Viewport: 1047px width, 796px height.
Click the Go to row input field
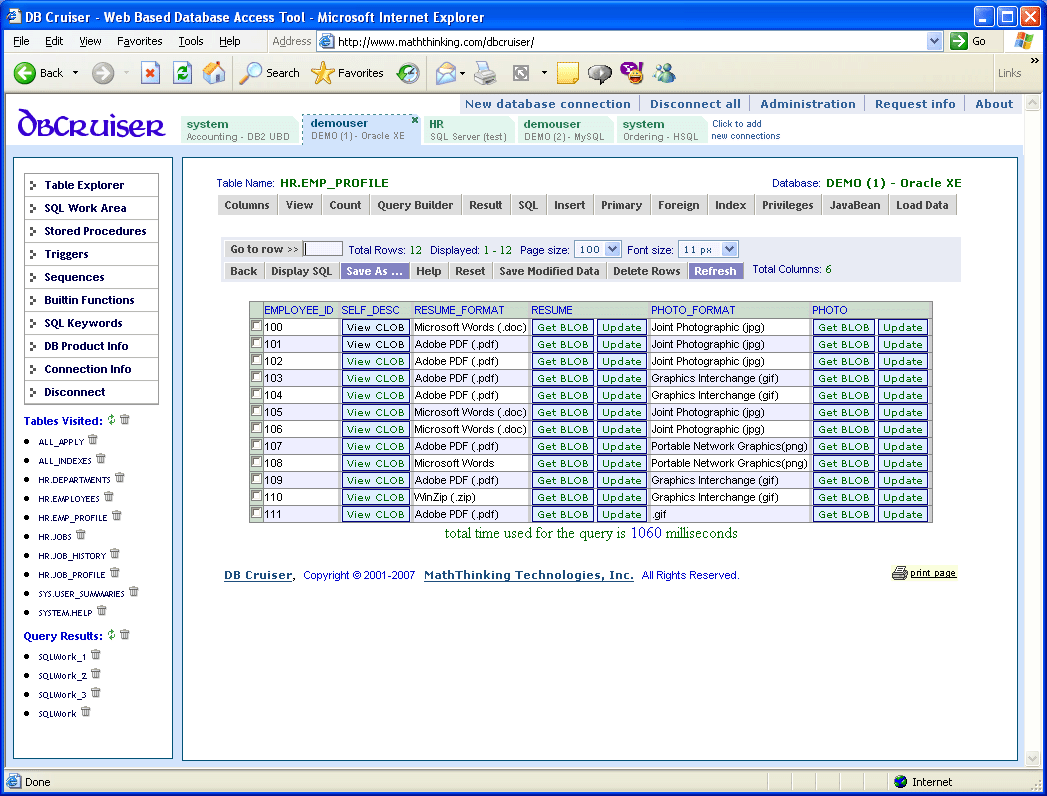pyautogui.click(x=323, y=249)
